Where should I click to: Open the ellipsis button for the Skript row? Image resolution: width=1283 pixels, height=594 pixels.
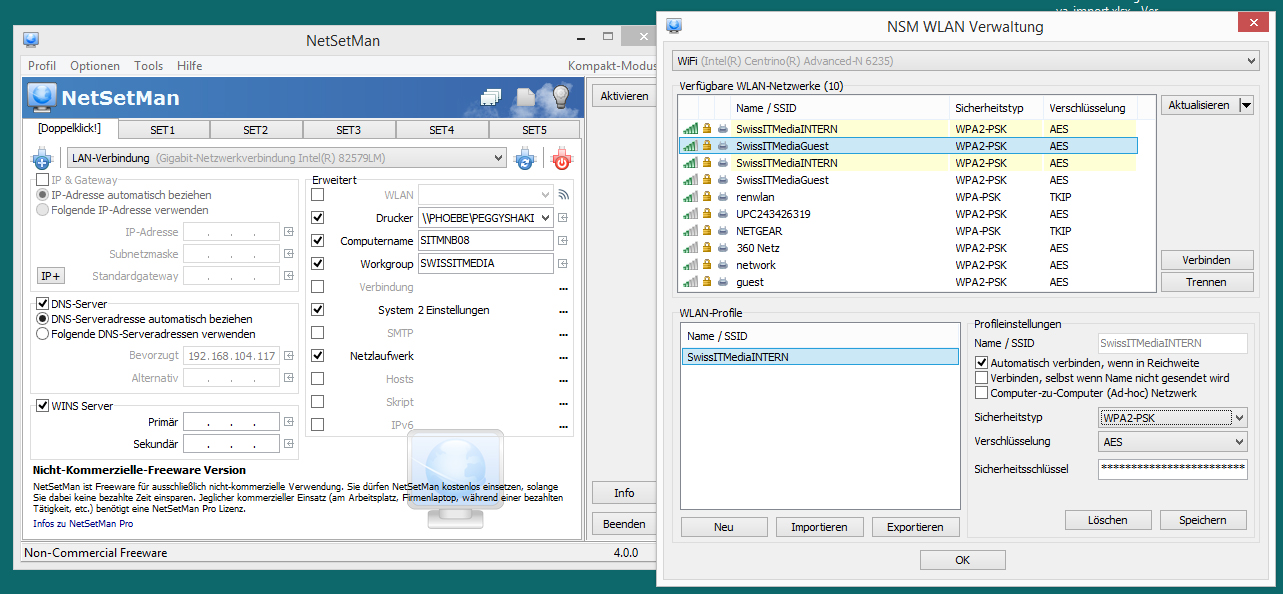pos(563,403)
